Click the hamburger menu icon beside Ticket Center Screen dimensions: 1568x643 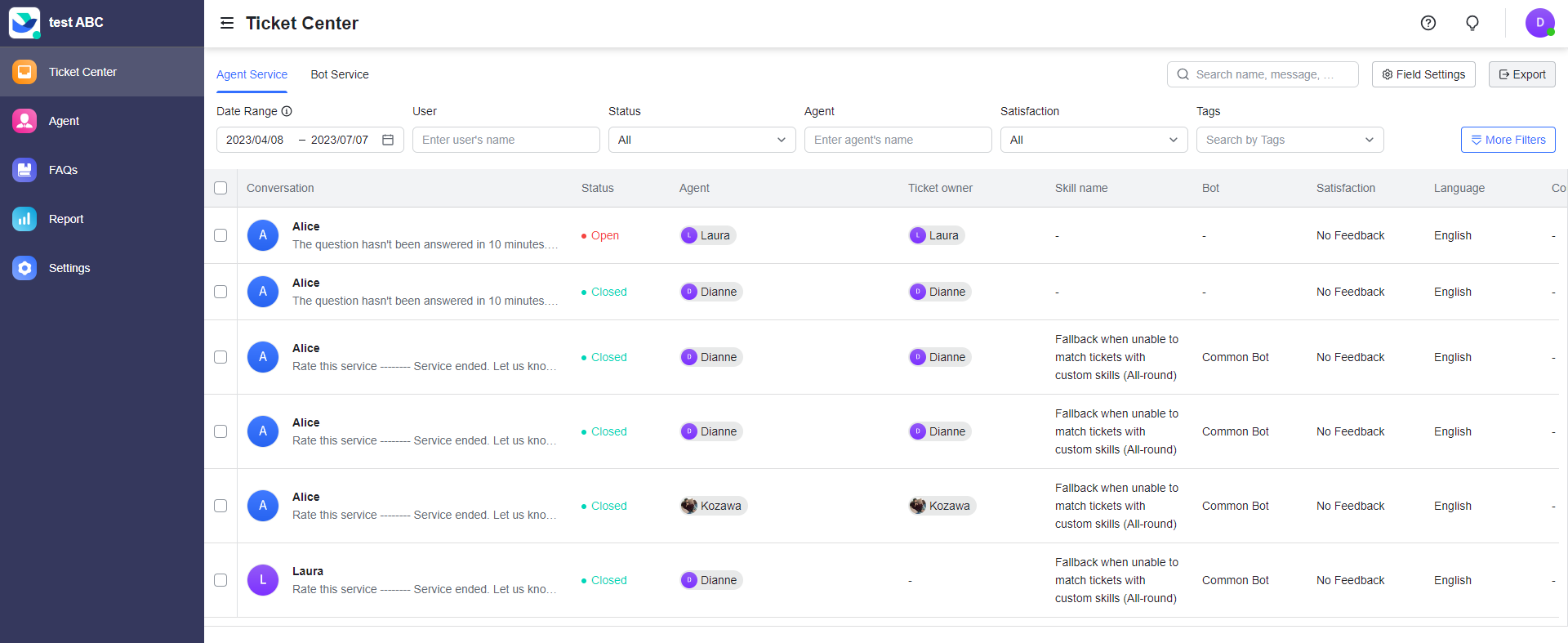click(x=227, y=23)
